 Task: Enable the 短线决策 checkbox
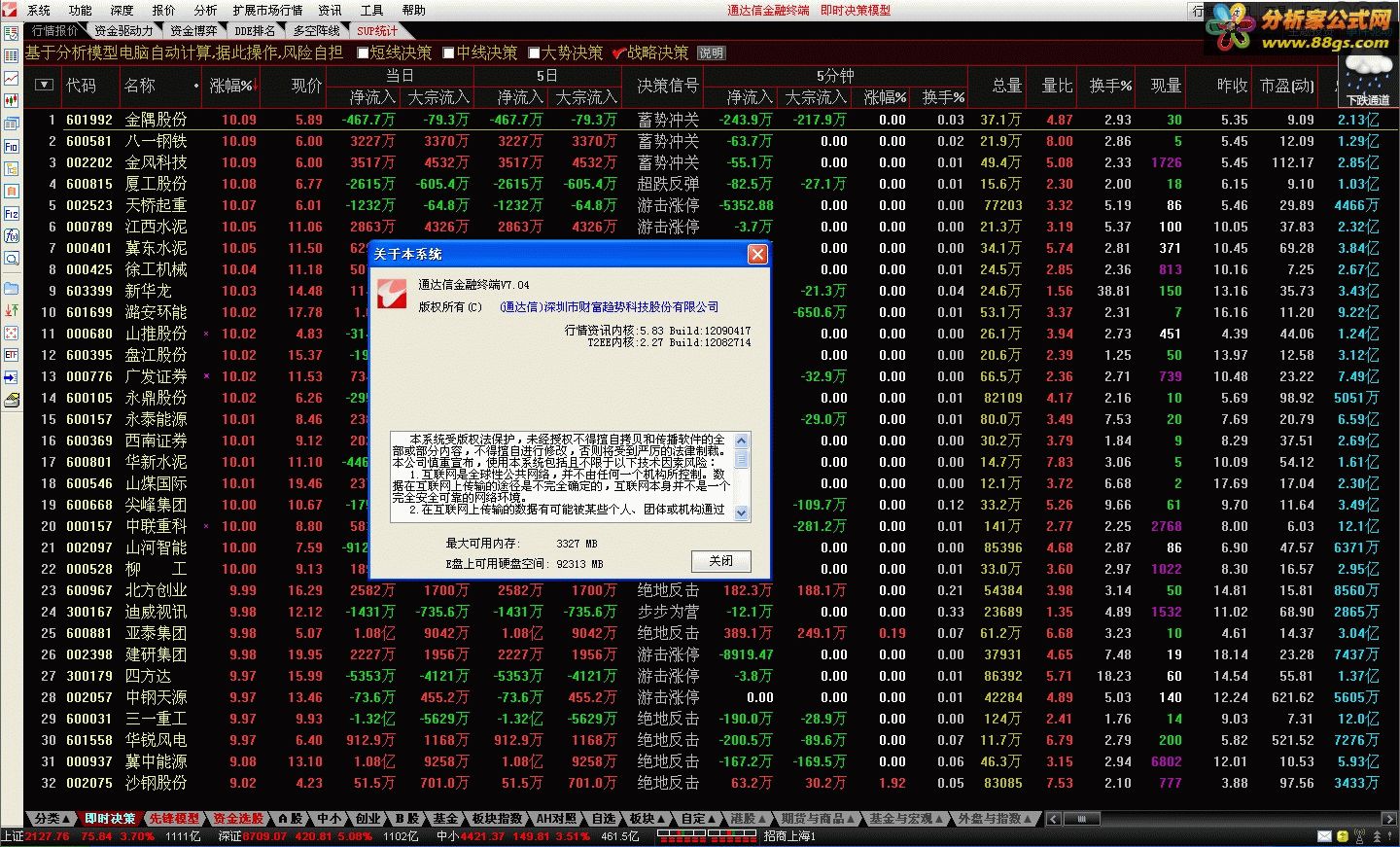coord(364,53)
